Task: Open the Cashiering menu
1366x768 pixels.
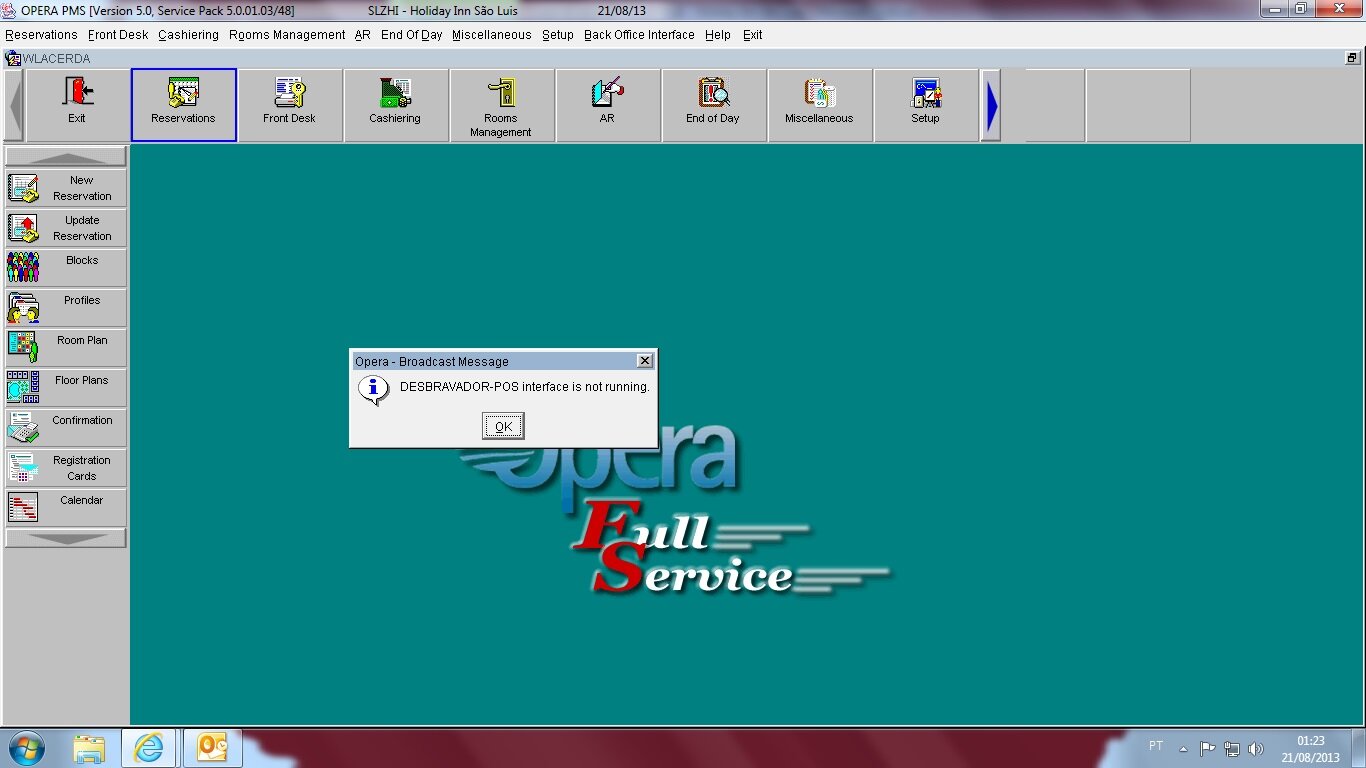Action: (x=188, y=35)
